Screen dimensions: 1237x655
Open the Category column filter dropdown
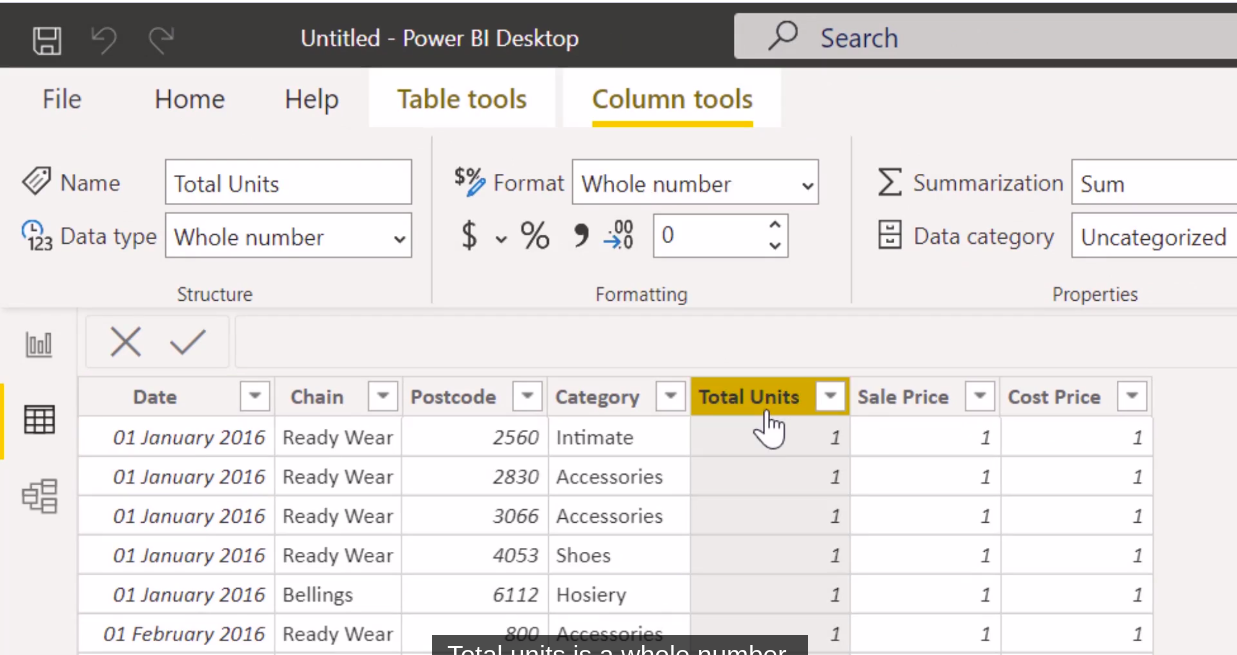671,397
